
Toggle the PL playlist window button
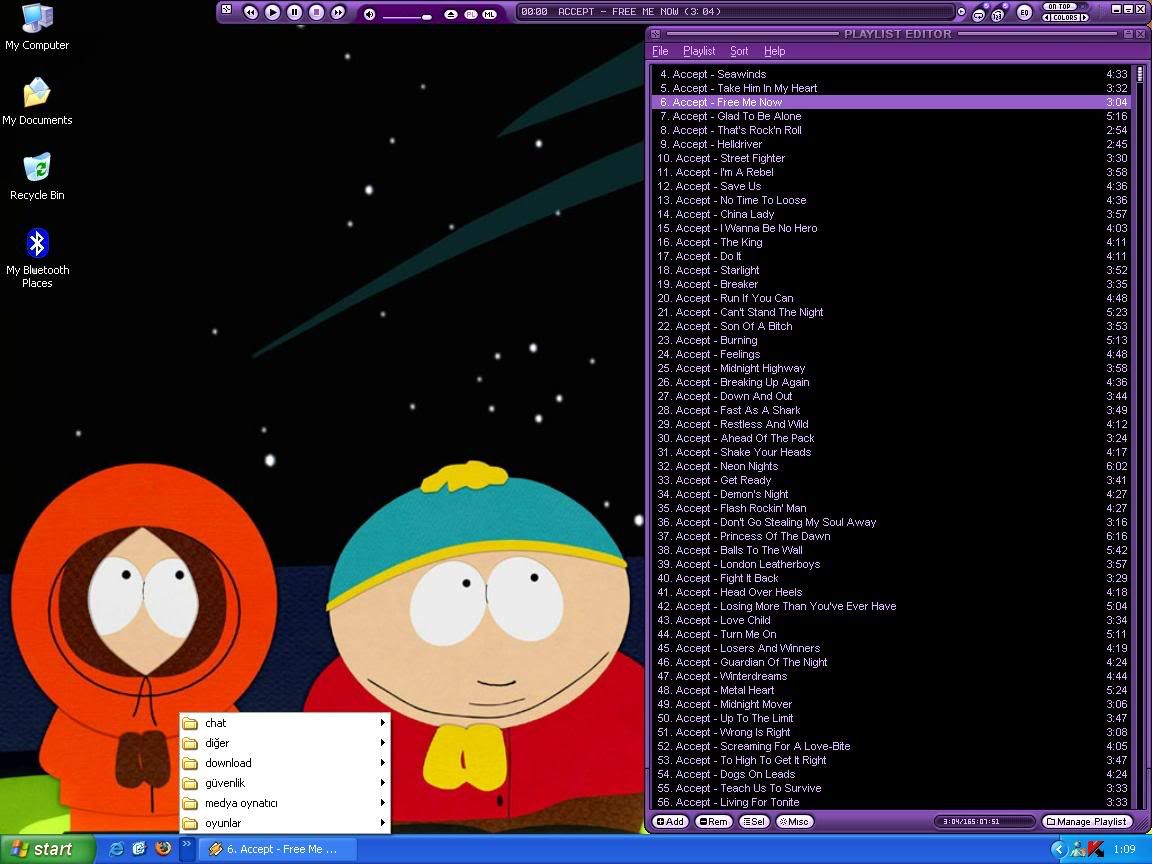pos(471,14)
